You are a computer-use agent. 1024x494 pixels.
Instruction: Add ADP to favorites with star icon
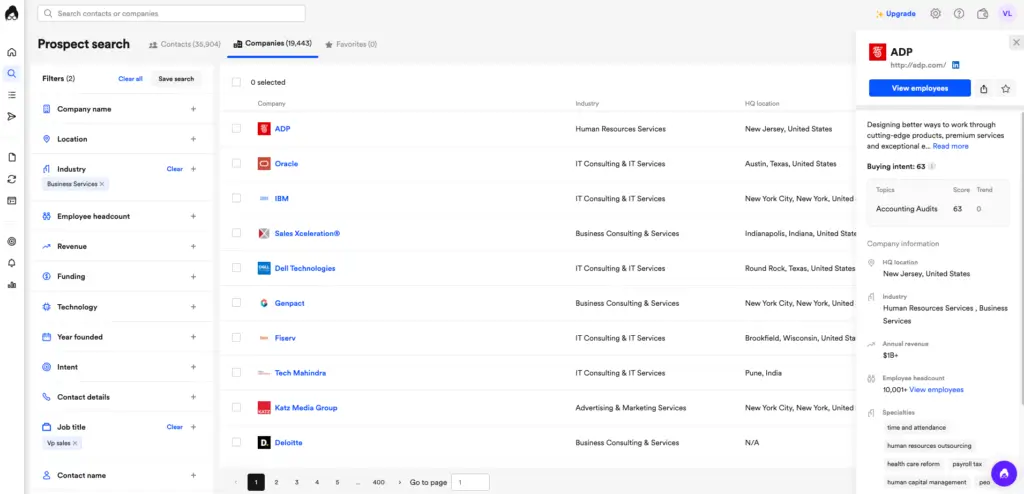point(1006,88)
